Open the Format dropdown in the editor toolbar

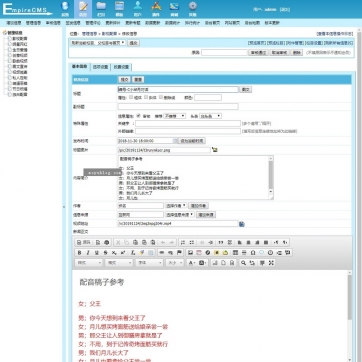[119, 263]
